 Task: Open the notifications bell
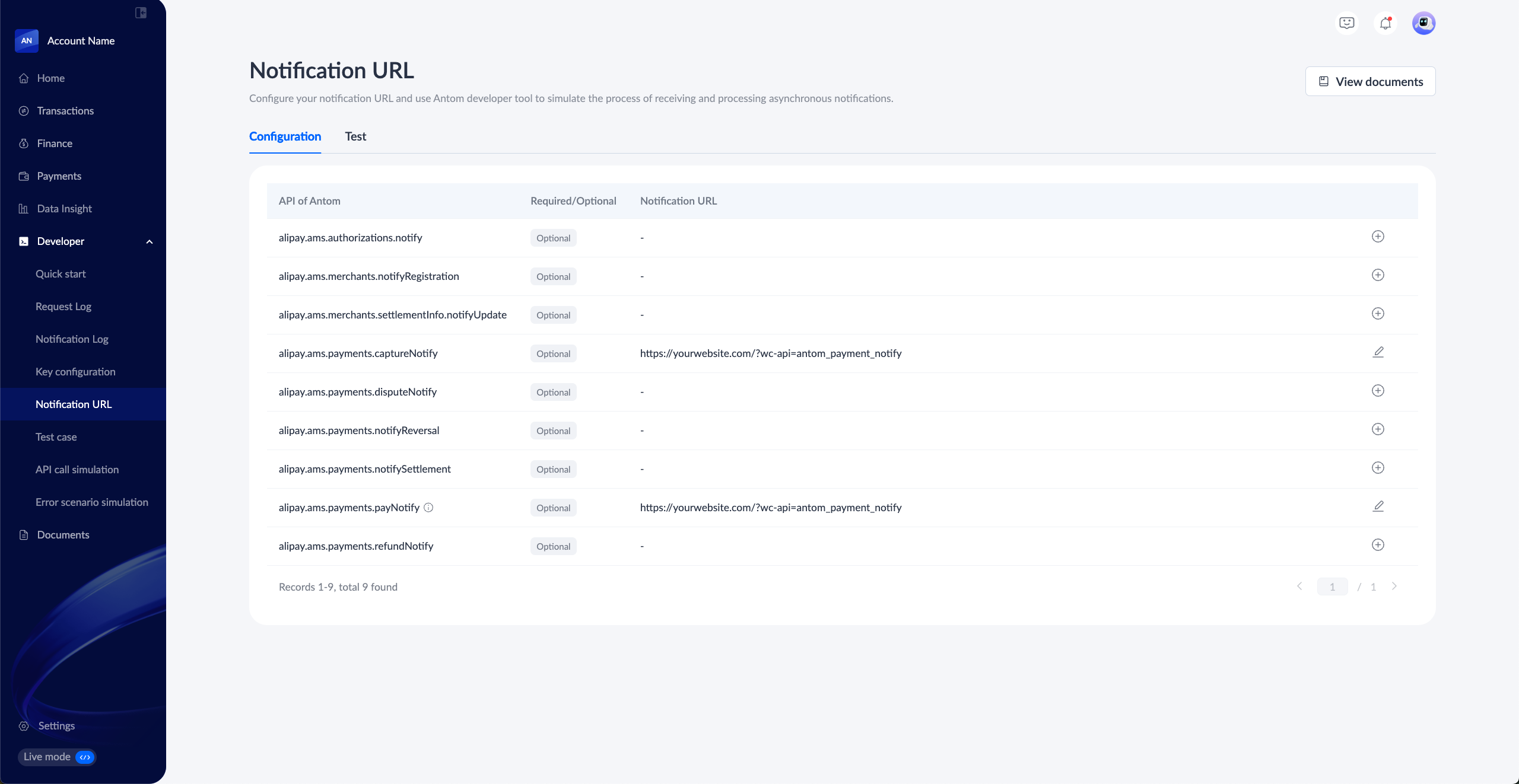(1385, 23)
